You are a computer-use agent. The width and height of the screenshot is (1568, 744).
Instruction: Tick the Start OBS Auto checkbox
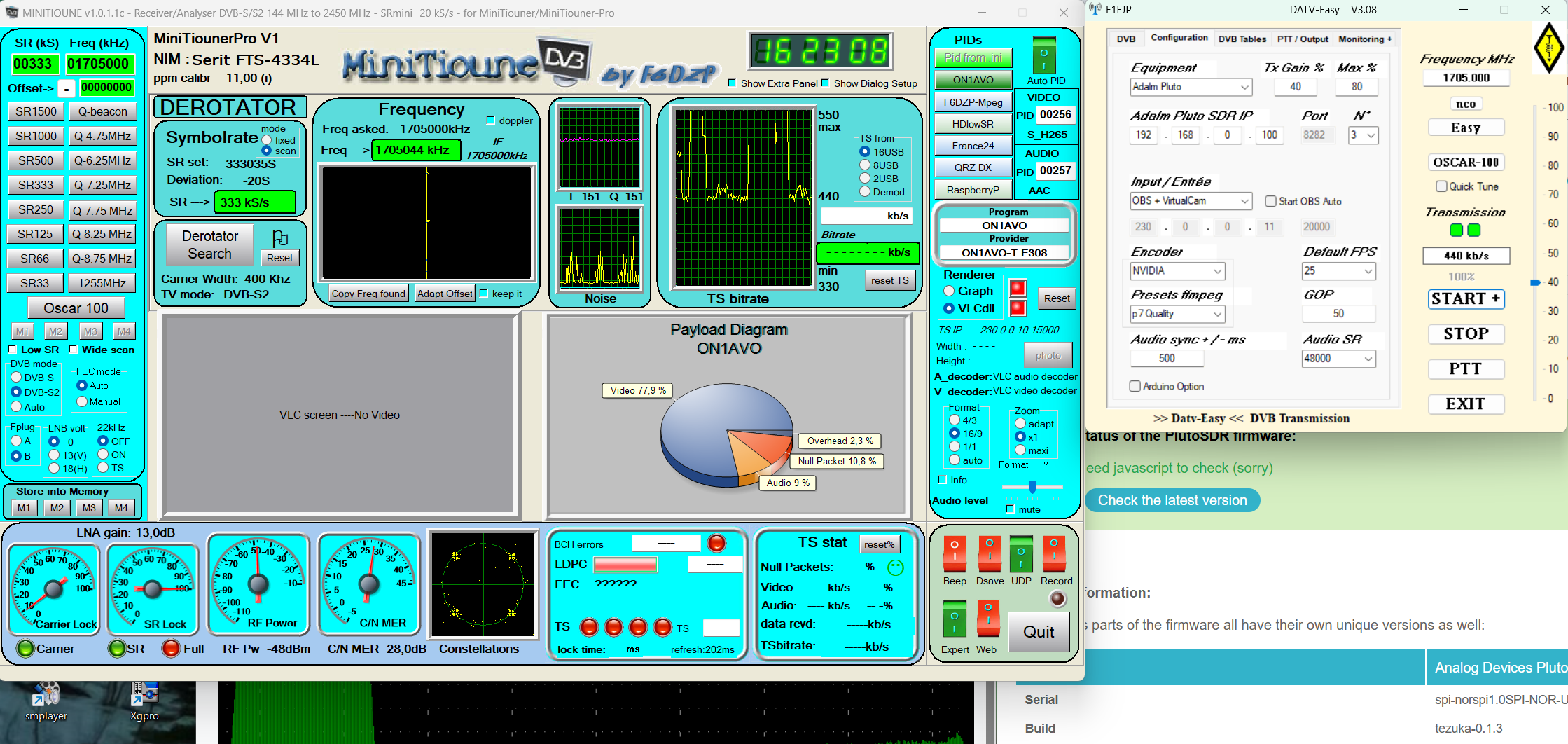(1270, 201)
